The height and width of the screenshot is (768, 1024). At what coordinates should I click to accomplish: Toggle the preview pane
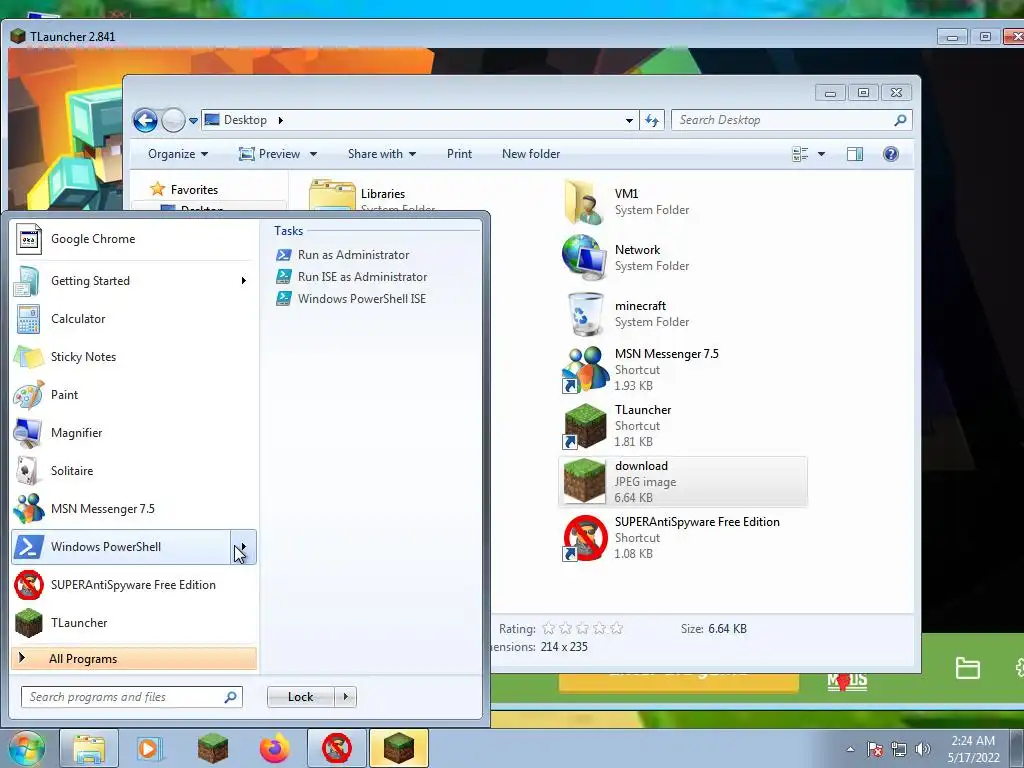(x=854, y=154)
